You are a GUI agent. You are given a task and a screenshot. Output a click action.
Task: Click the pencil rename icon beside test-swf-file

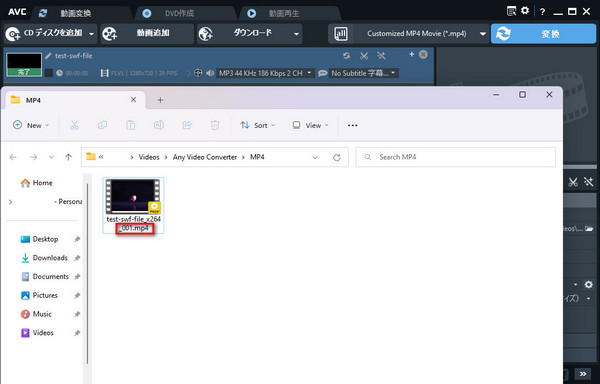tap(48, 56)
